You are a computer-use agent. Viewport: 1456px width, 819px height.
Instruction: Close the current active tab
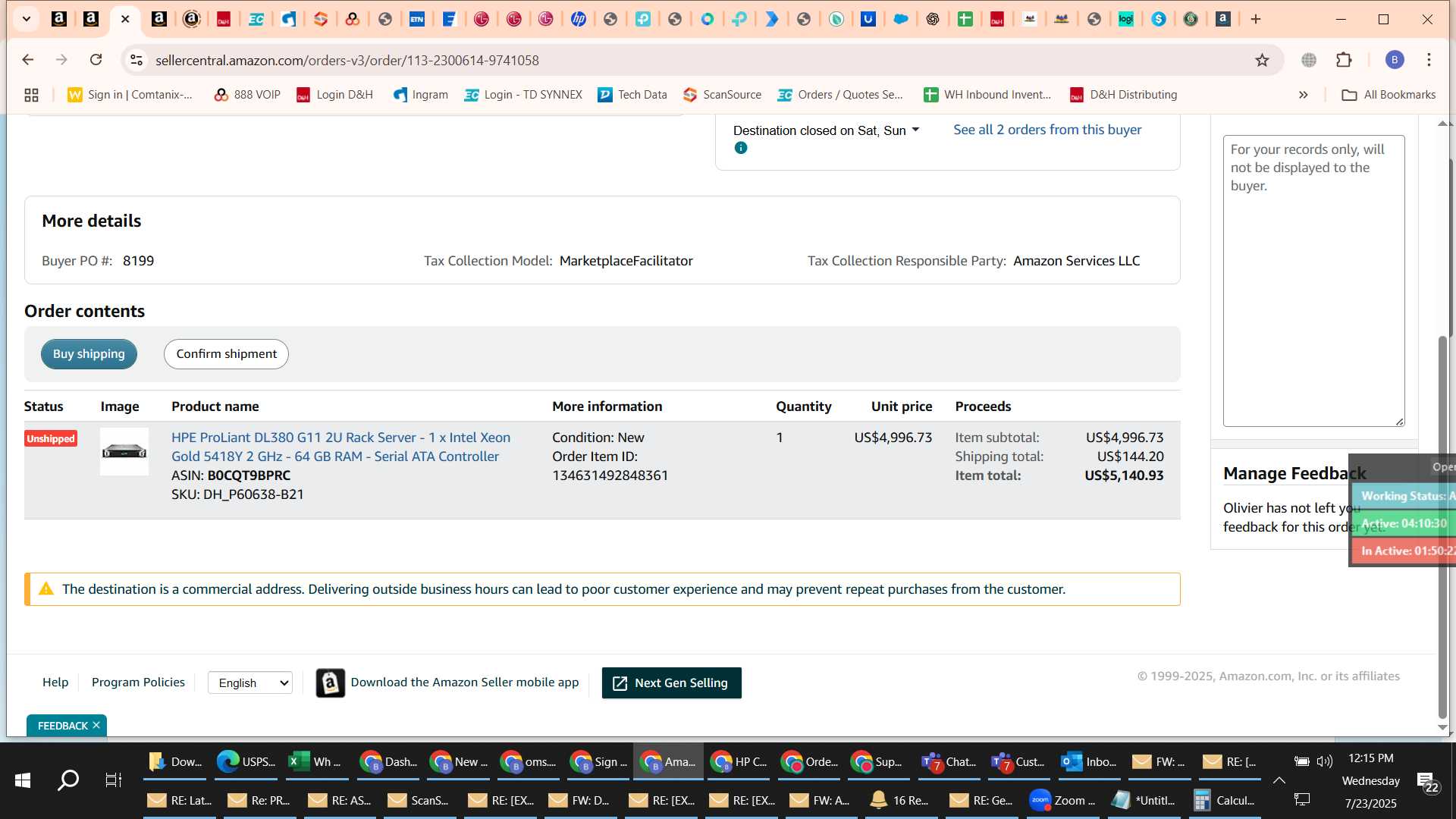(126, 19)
